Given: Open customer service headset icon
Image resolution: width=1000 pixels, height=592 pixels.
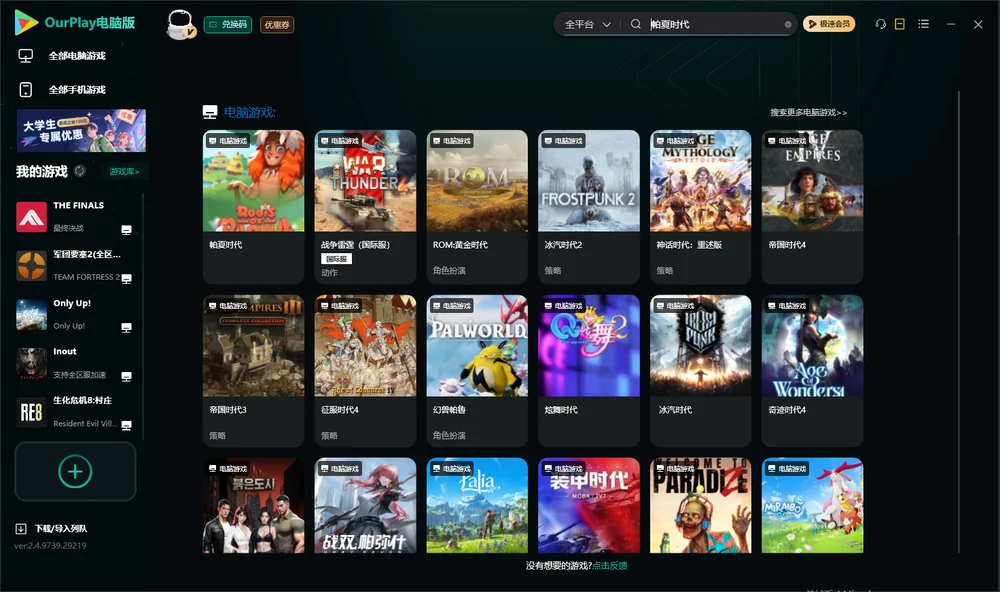Looking at the screenshot, I should pos(880,24).
